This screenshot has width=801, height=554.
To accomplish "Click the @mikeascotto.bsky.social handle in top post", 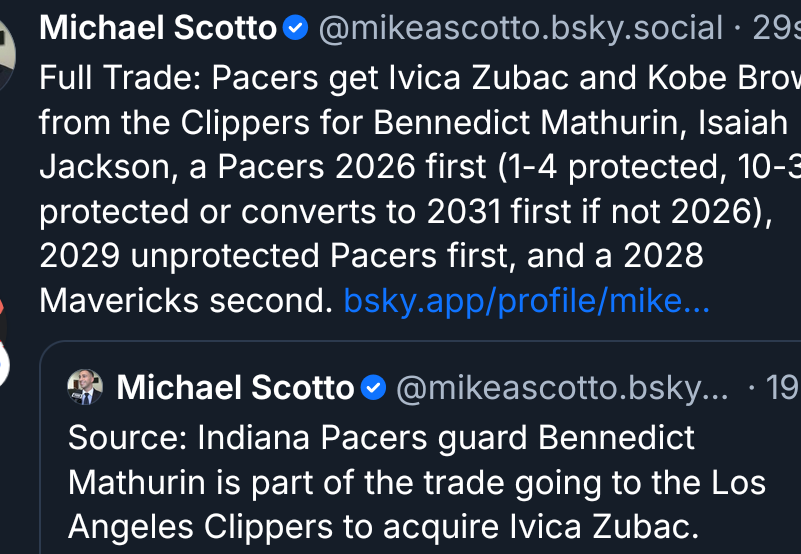I will click(520, 29).
